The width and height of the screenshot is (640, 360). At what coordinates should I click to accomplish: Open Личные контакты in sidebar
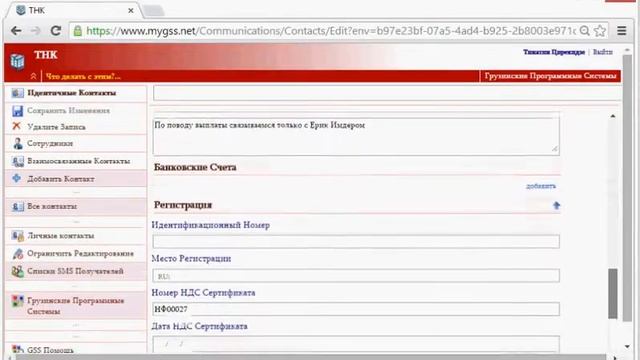[60, 236]
